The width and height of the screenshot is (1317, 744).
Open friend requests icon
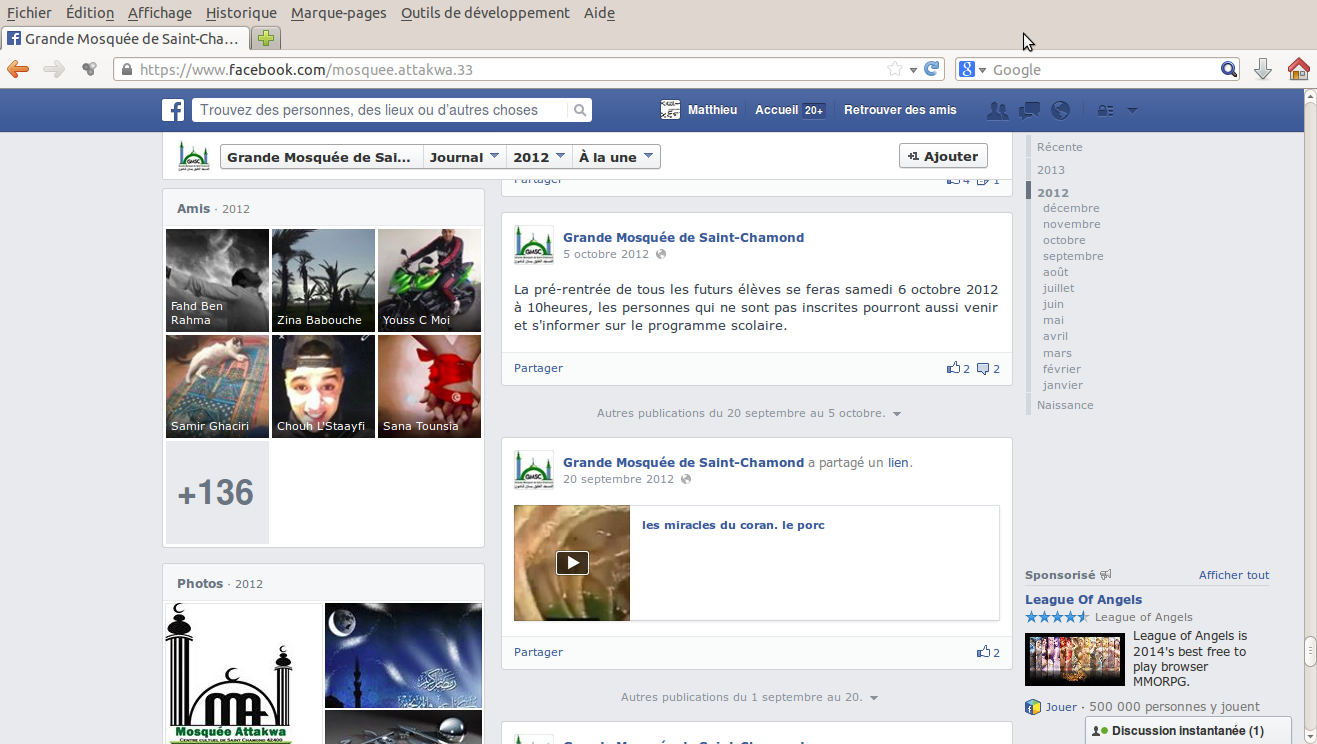pyautogui.click(x=997, y=110)
